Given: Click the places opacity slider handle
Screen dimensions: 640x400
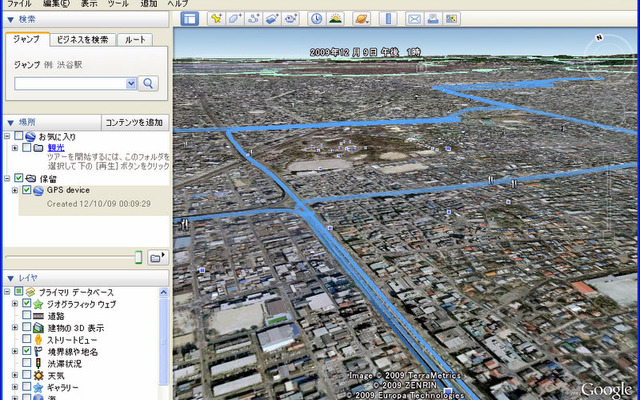Looking at the screenshot, I should coord(139,258).
